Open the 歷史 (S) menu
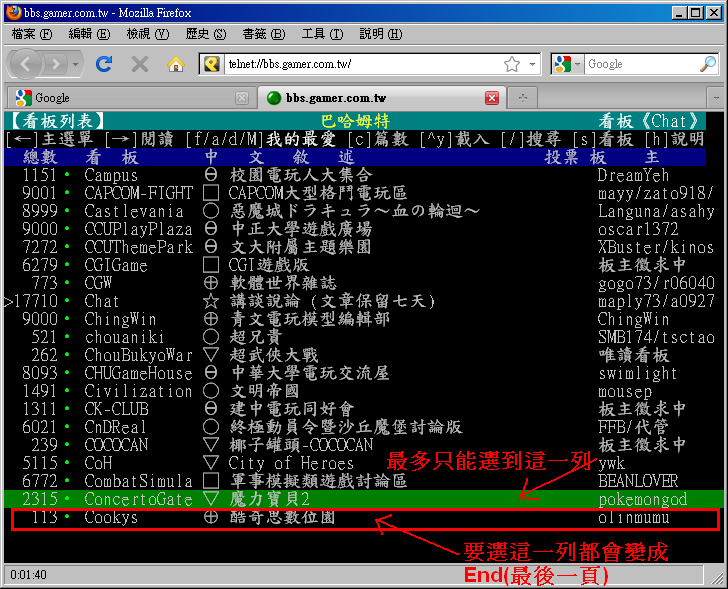728x589 pixels. (x=206, y=34)
